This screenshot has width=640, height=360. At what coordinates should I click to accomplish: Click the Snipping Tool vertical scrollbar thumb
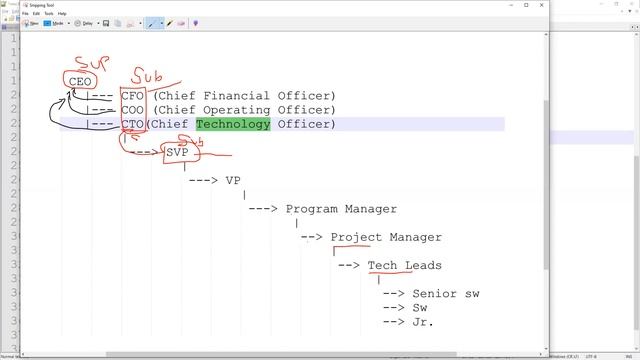pos(546,184)
